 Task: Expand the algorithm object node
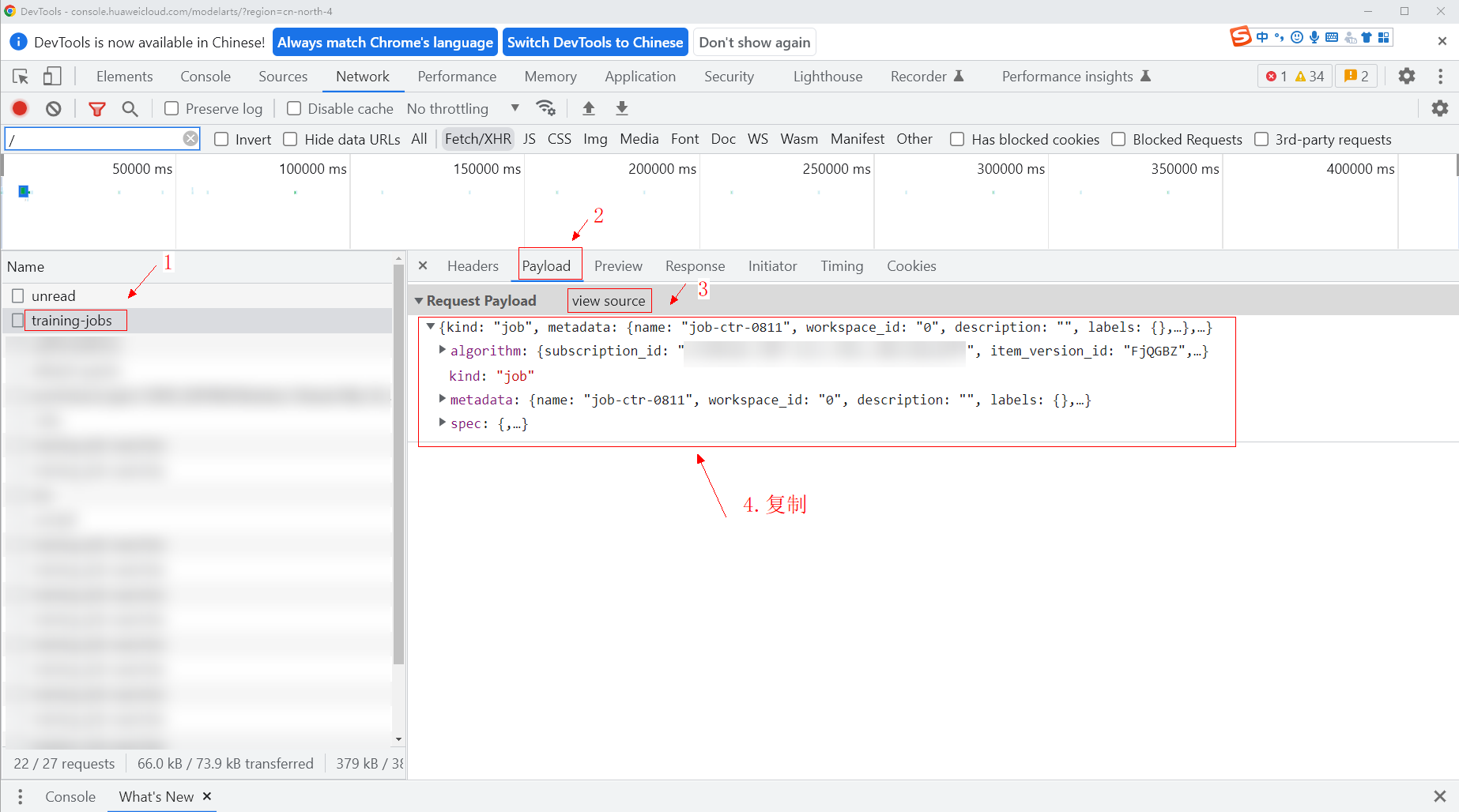tap(443, 349)
